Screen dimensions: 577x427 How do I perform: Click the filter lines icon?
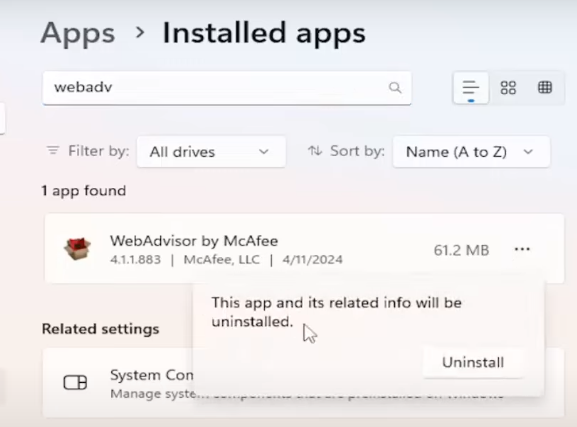[53, 150]
